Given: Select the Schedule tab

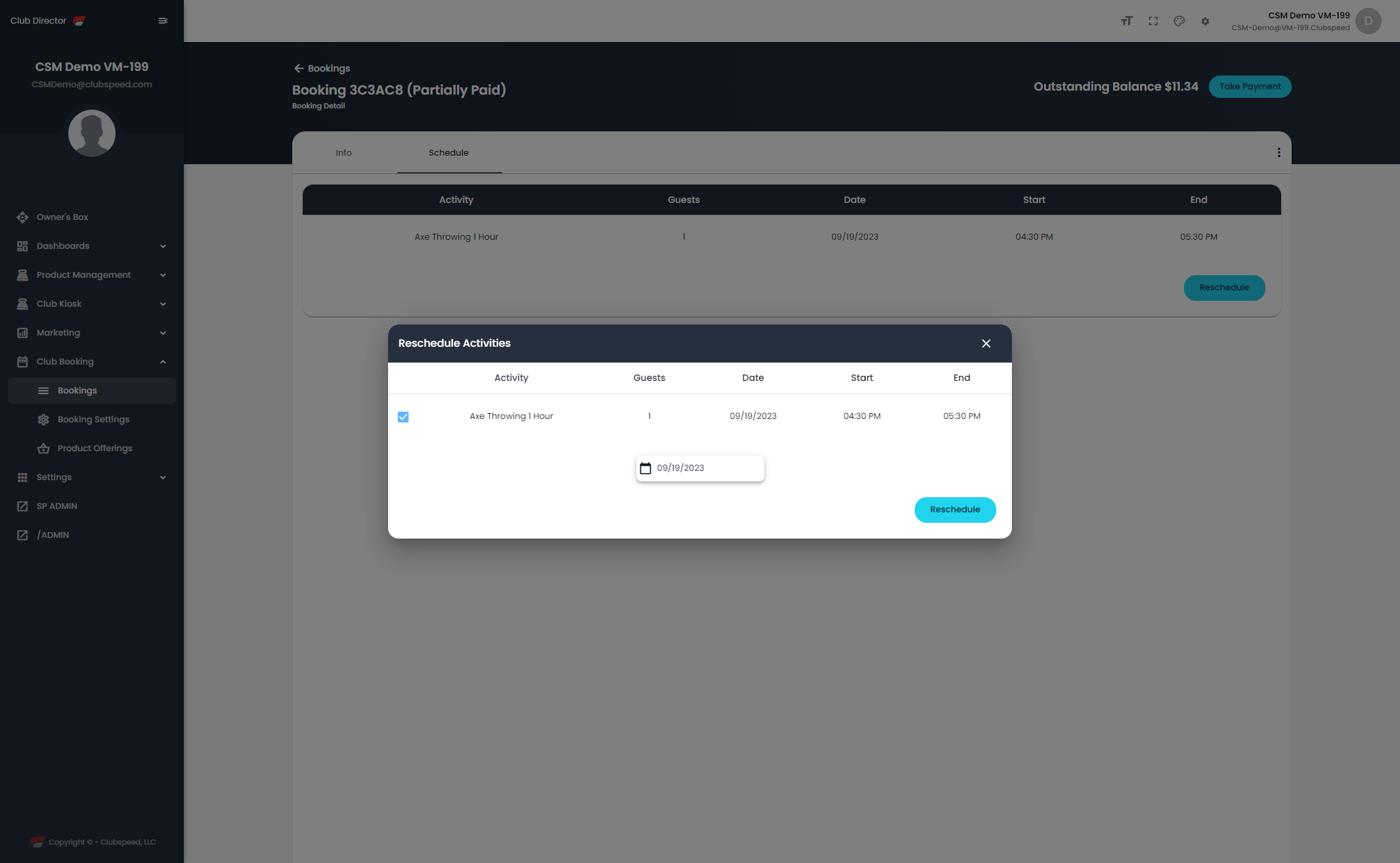Looking at the screenshot, I should click(449, 152).
